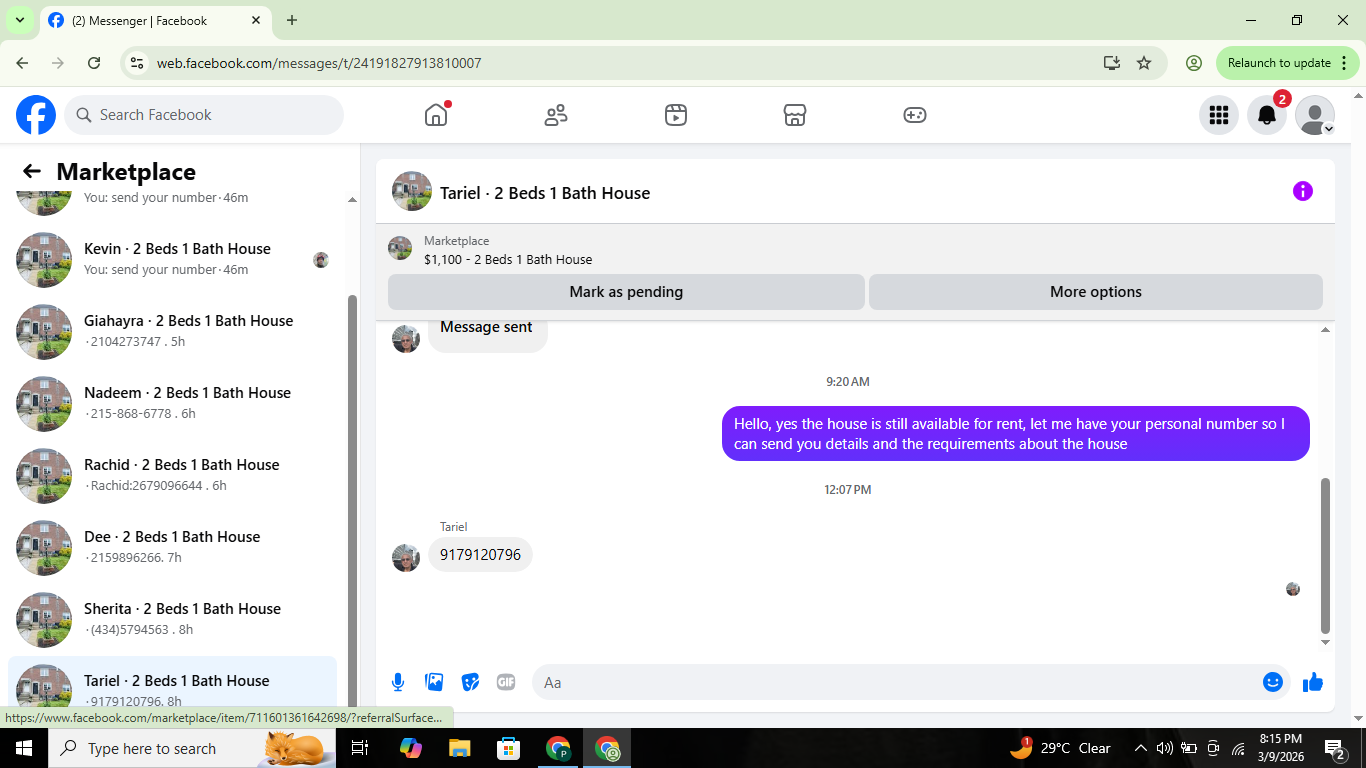1366x768 pixels.
Task: Open Windows notification center
Action: click(x=1335, y=748)
